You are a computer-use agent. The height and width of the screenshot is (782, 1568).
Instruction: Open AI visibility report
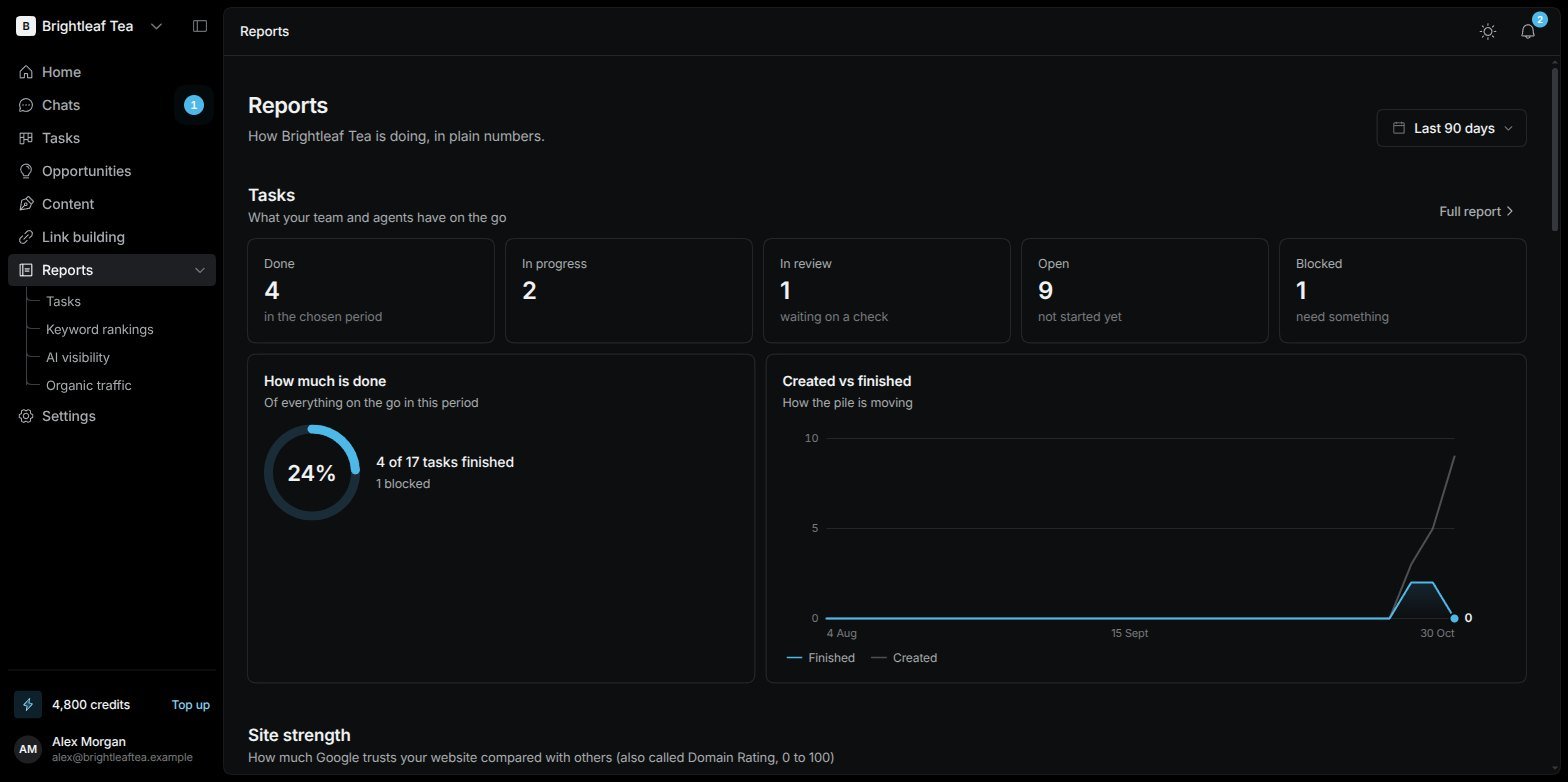click(x=78, y=357)
